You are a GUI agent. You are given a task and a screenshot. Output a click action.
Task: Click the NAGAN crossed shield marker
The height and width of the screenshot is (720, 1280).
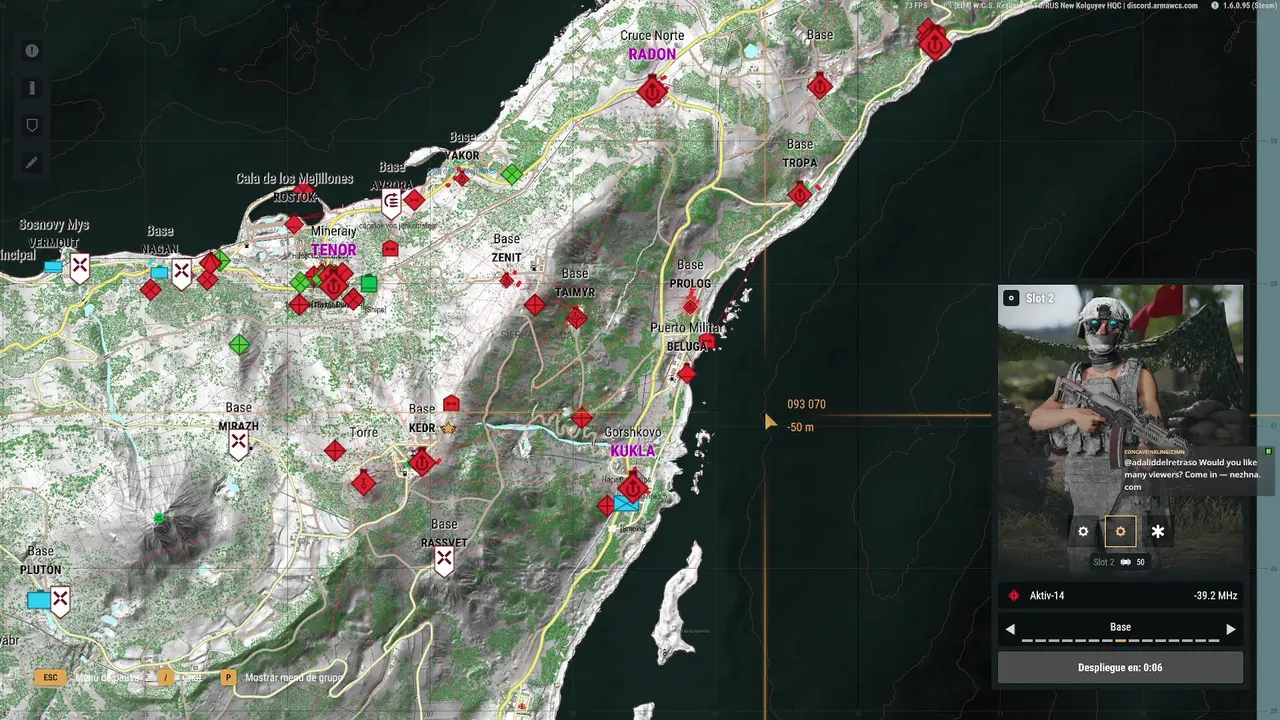181,273
